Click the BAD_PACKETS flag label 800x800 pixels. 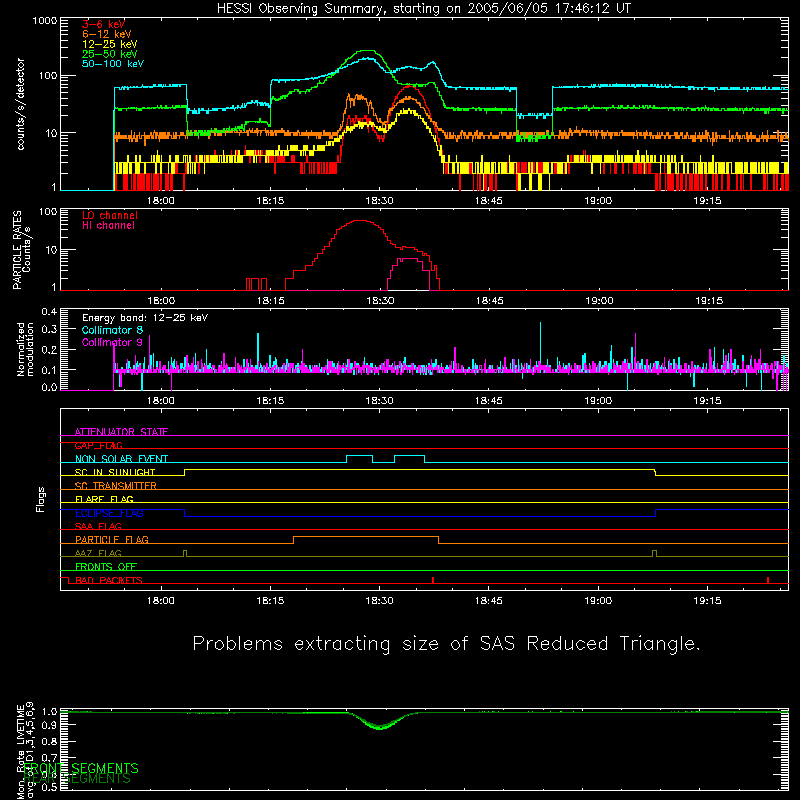(x=109, y=580)
